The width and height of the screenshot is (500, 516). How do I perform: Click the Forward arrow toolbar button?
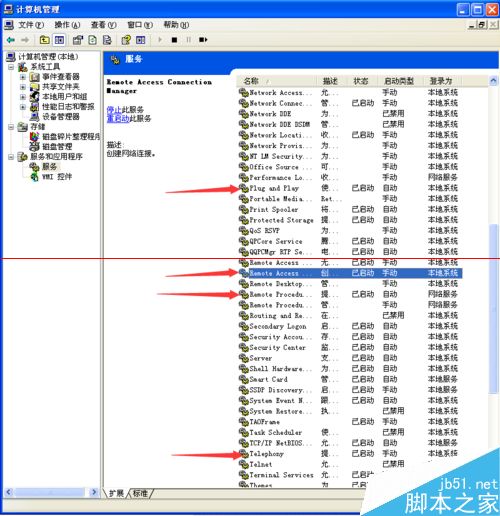click(25, 40)
